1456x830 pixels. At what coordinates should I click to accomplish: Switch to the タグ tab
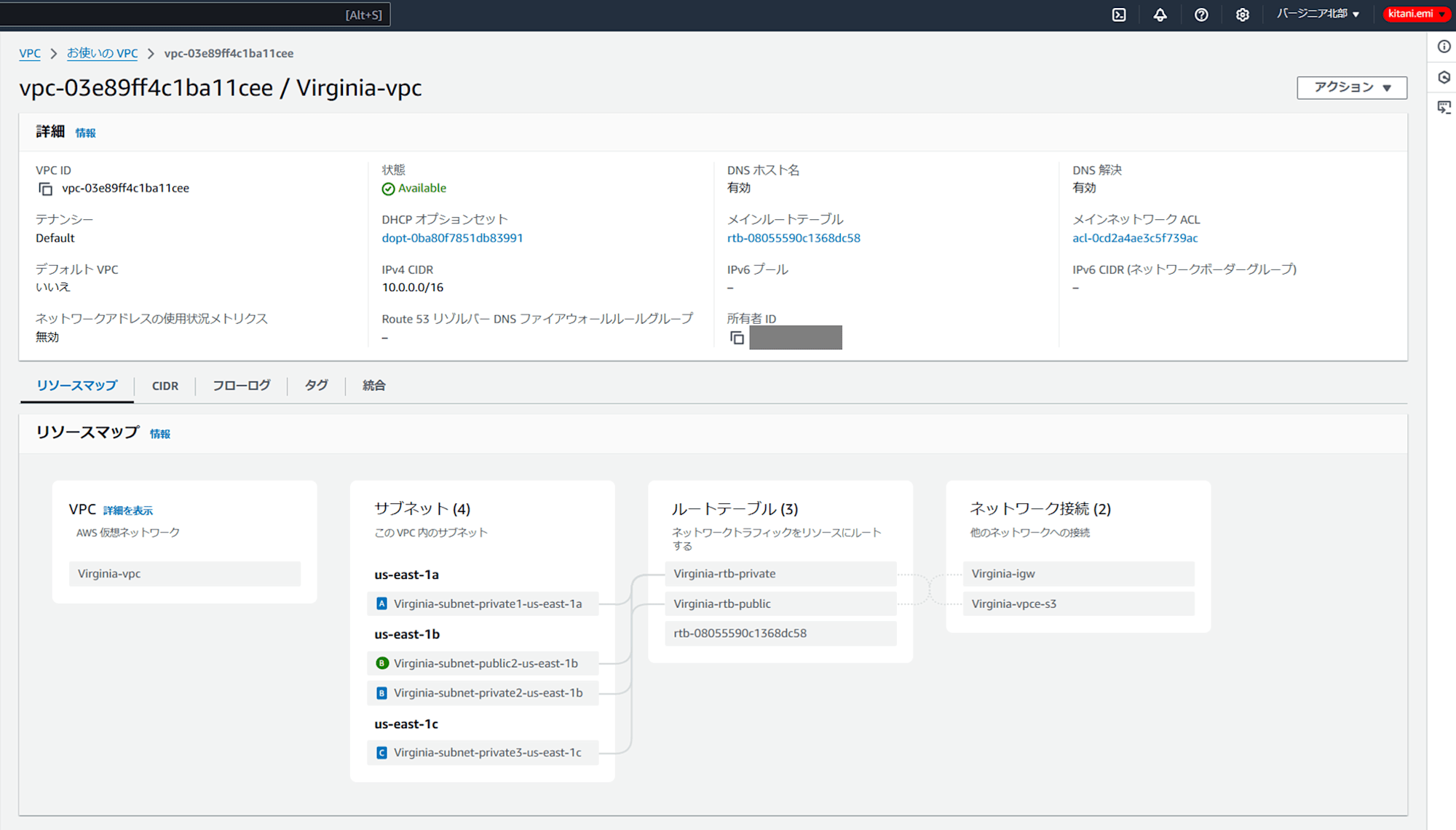coord(316,385)
